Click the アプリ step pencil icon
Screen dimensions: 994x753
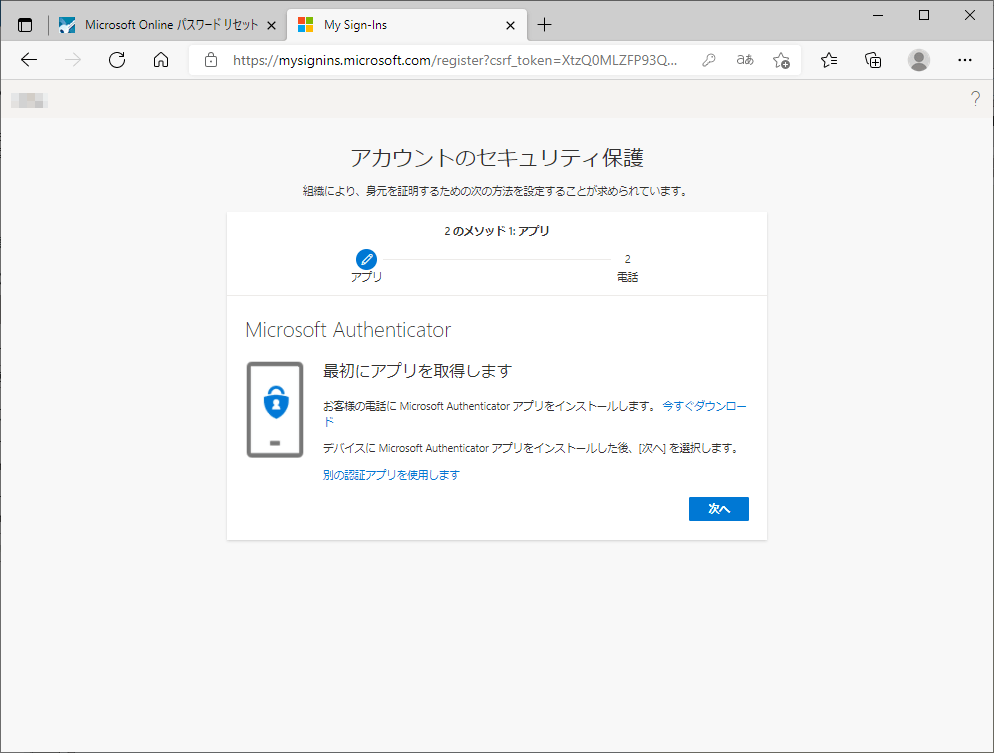click(366, 259)
